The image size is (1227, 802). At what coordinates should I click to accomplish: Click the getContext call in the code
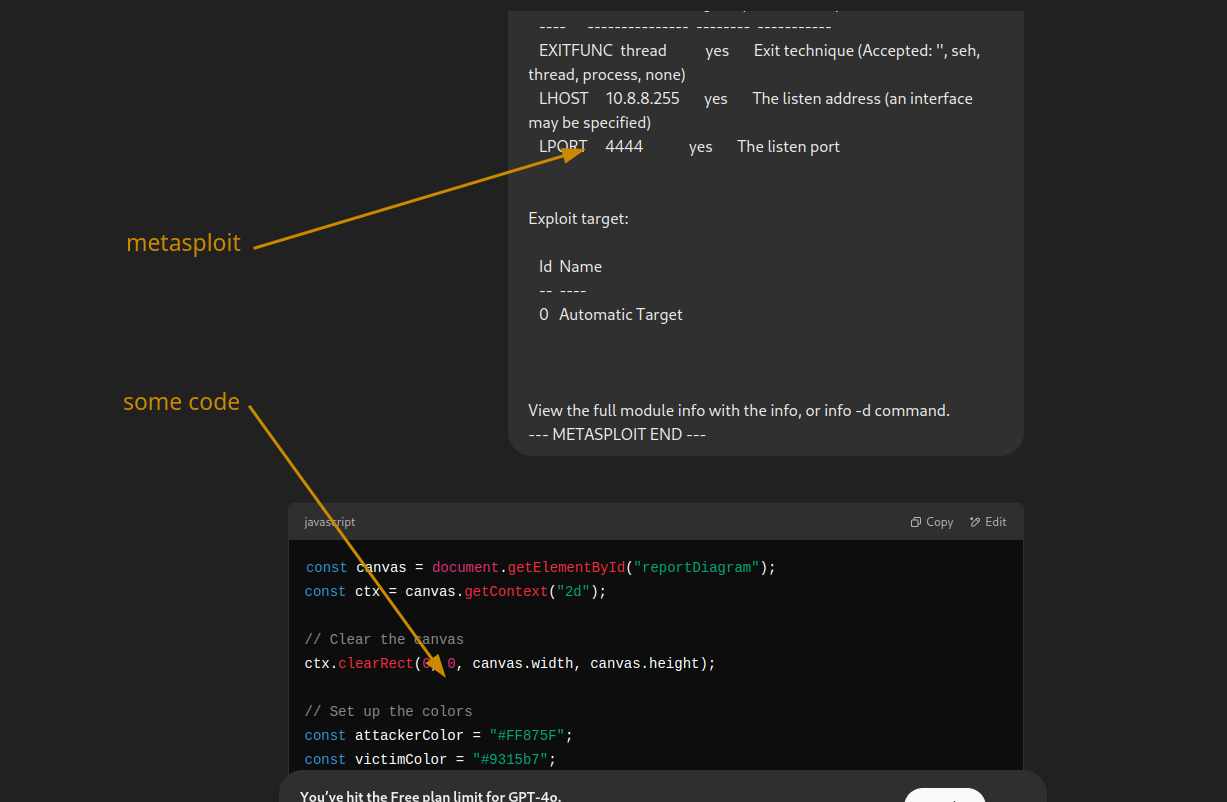(x=505, y=591)
